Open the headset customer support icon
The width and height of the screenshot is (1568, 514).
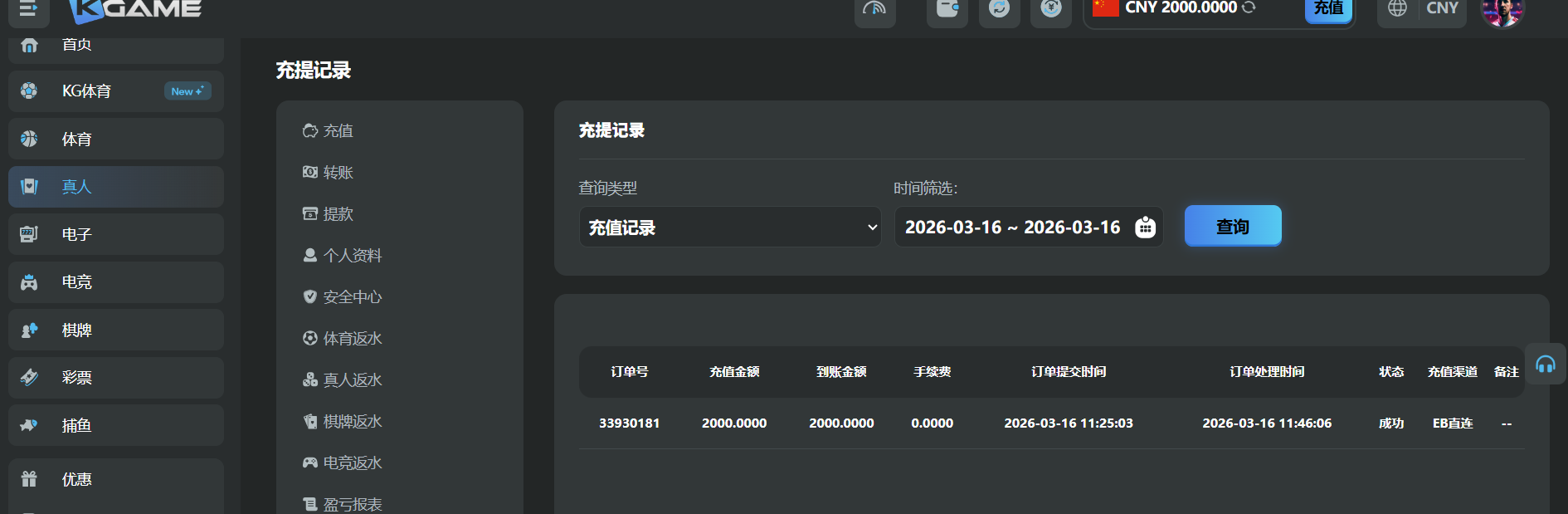1546,364
